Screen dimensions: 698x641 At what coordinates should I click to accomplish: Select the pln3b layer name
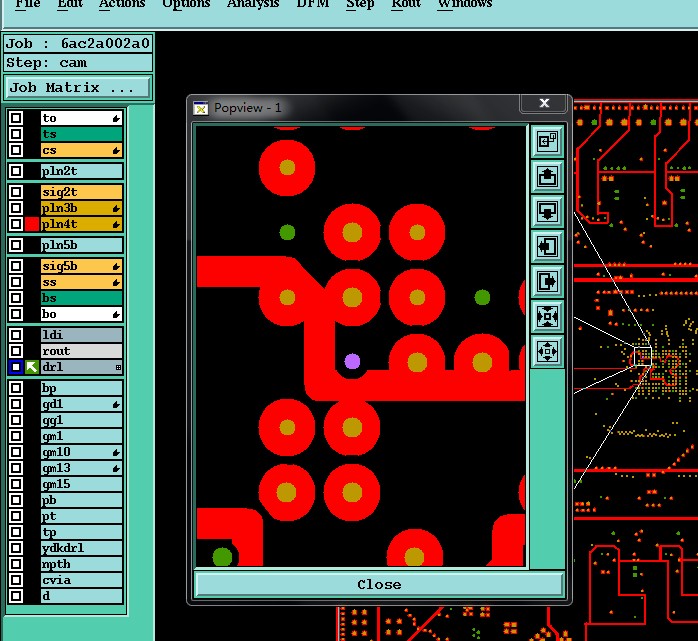[81, 208]
